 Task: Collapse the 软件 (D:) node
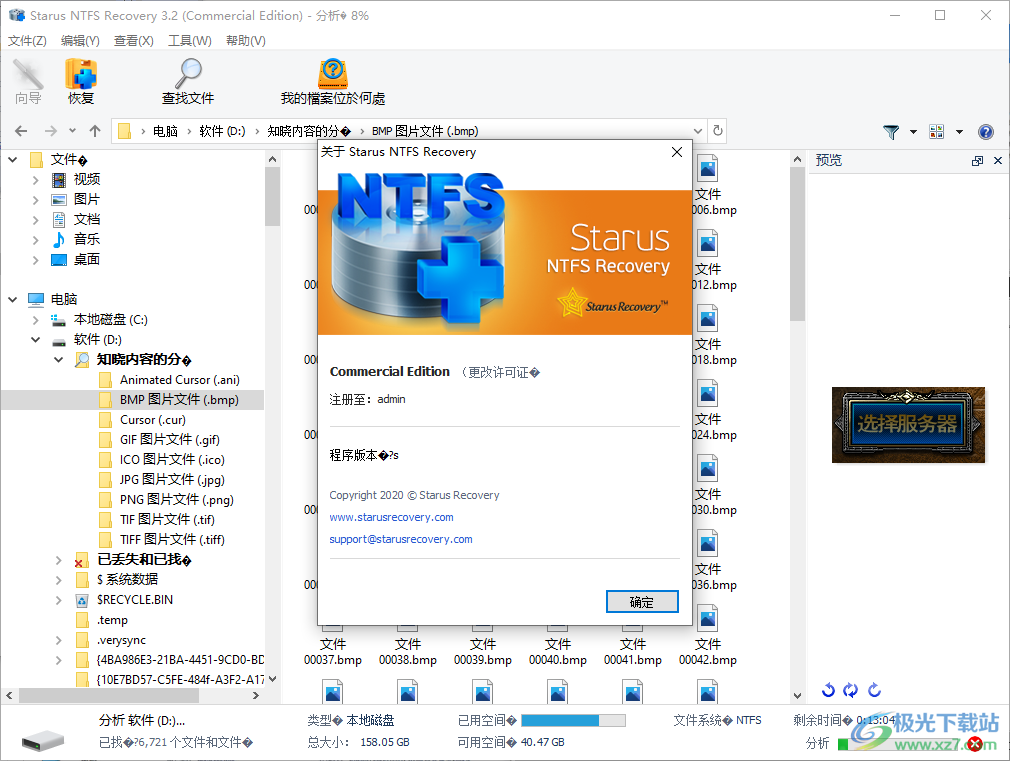click(35, 340)
